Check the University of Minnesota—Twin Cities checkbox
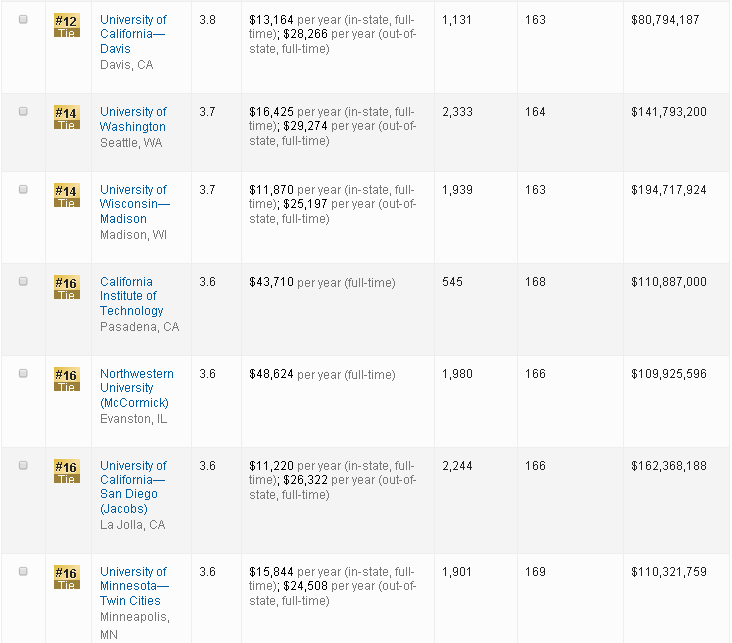 point(24,572)
